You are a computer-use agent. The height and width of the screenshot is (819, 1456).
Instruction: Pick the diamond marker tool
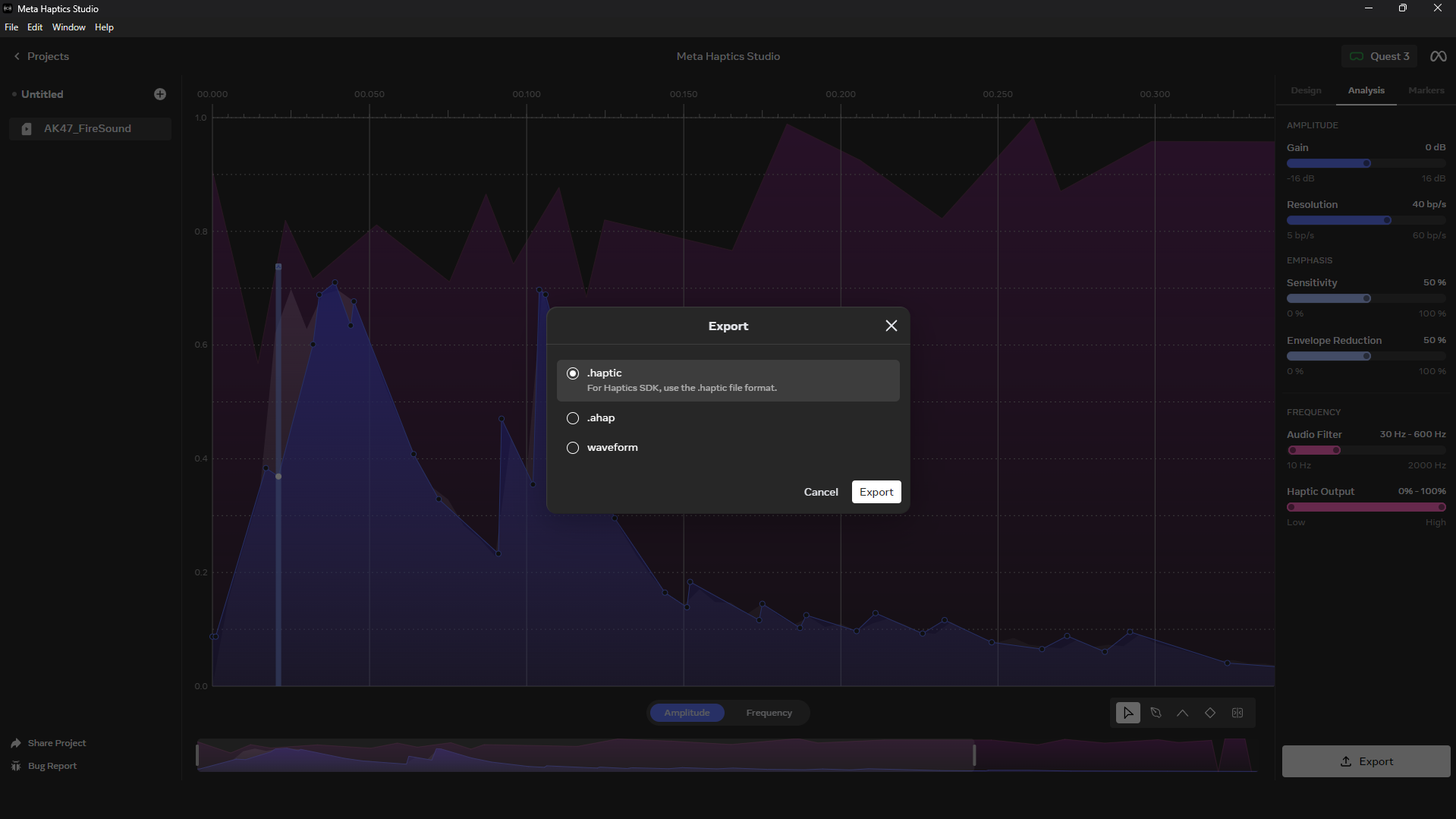pyautogui.click(x=1210, y=713)
